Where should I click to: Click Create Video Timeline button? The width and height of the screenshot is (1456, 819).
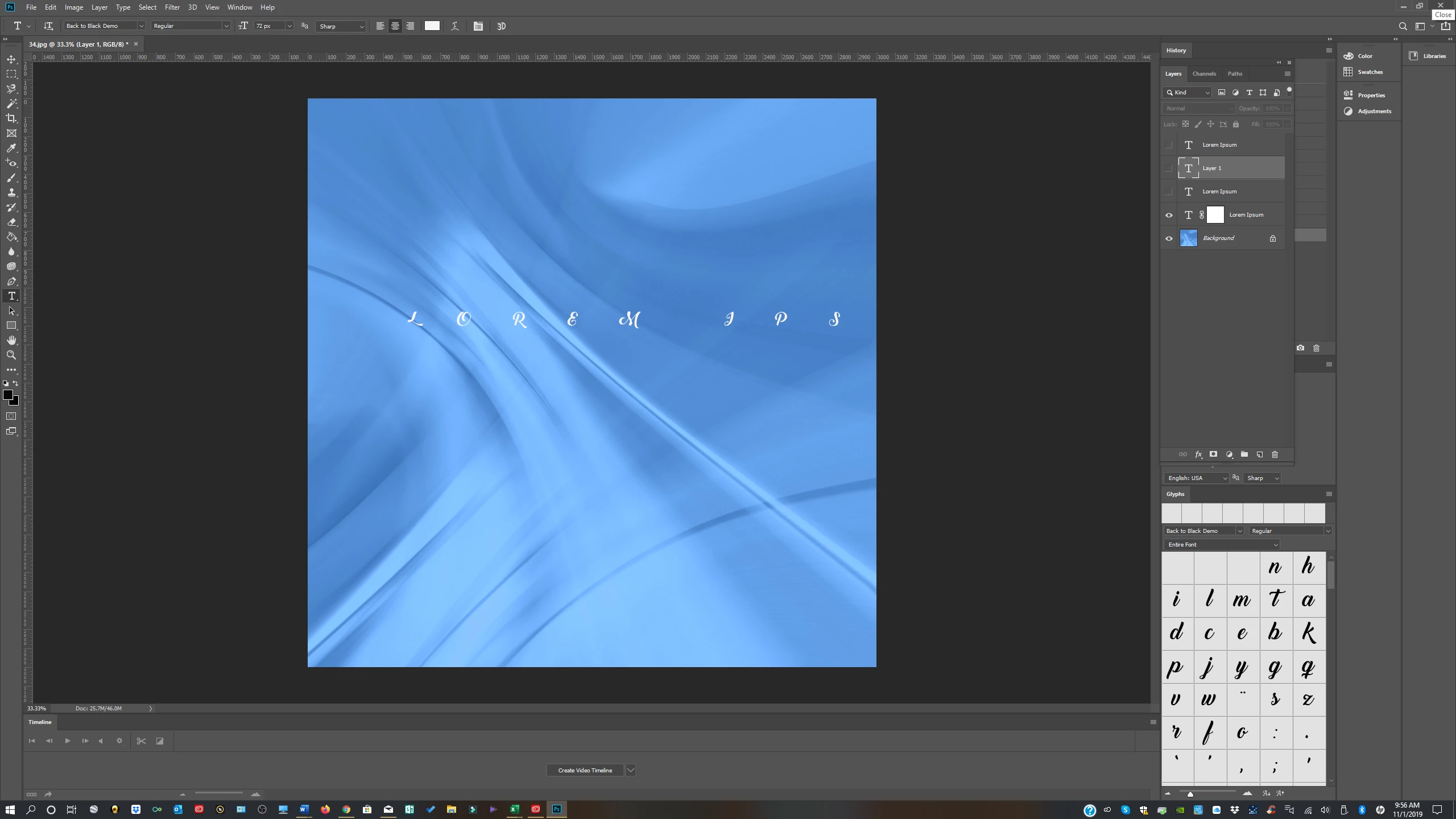pos(585,770)
